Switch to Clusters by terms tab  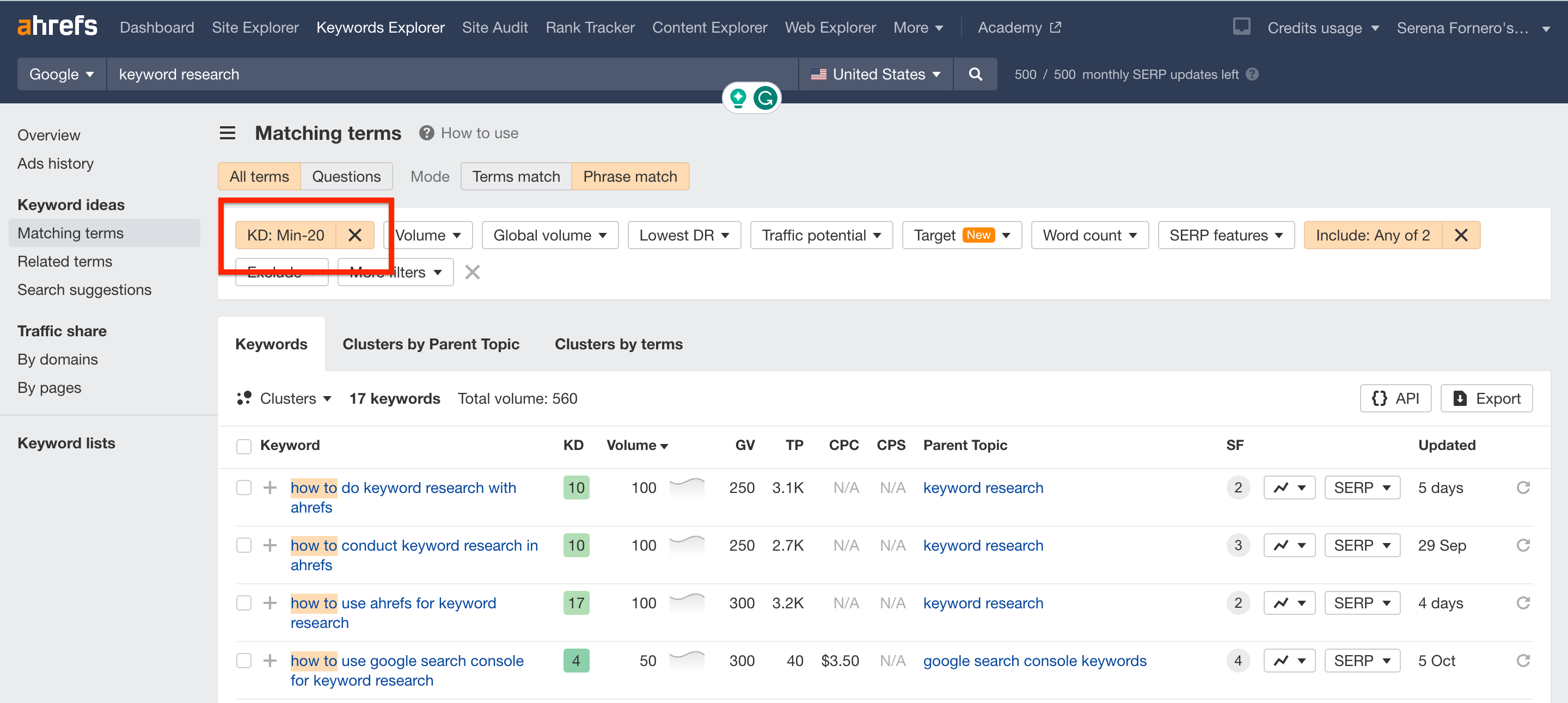618,344
